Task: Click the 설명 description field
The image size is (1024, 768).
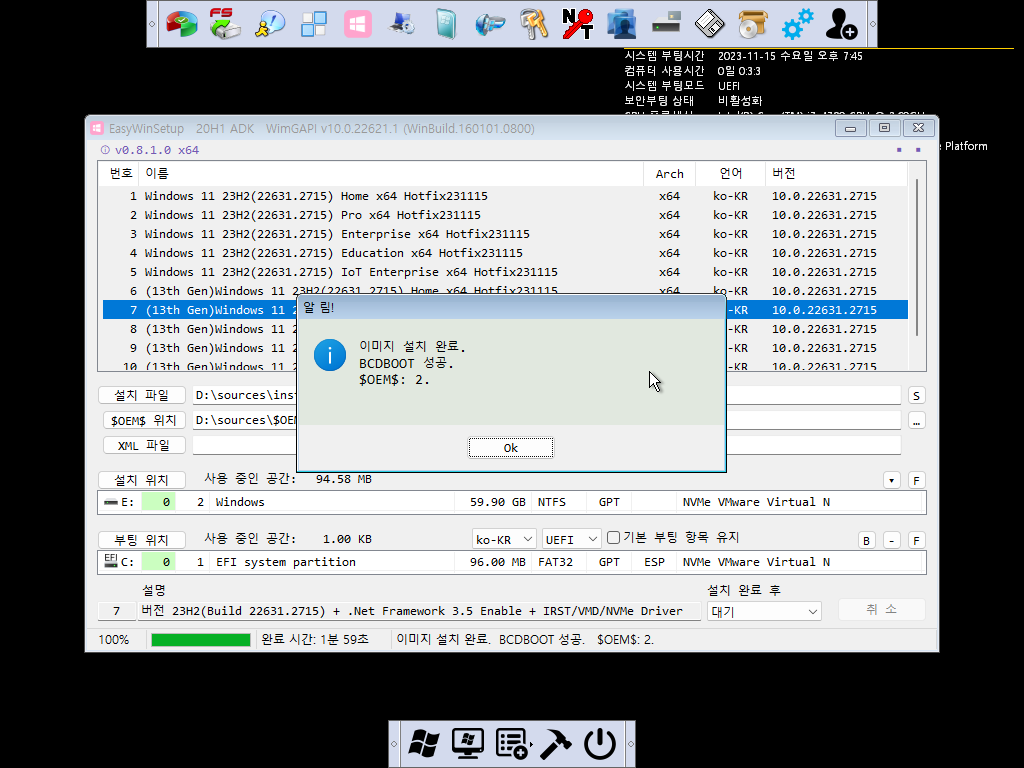Action: (x=420, y=611)
